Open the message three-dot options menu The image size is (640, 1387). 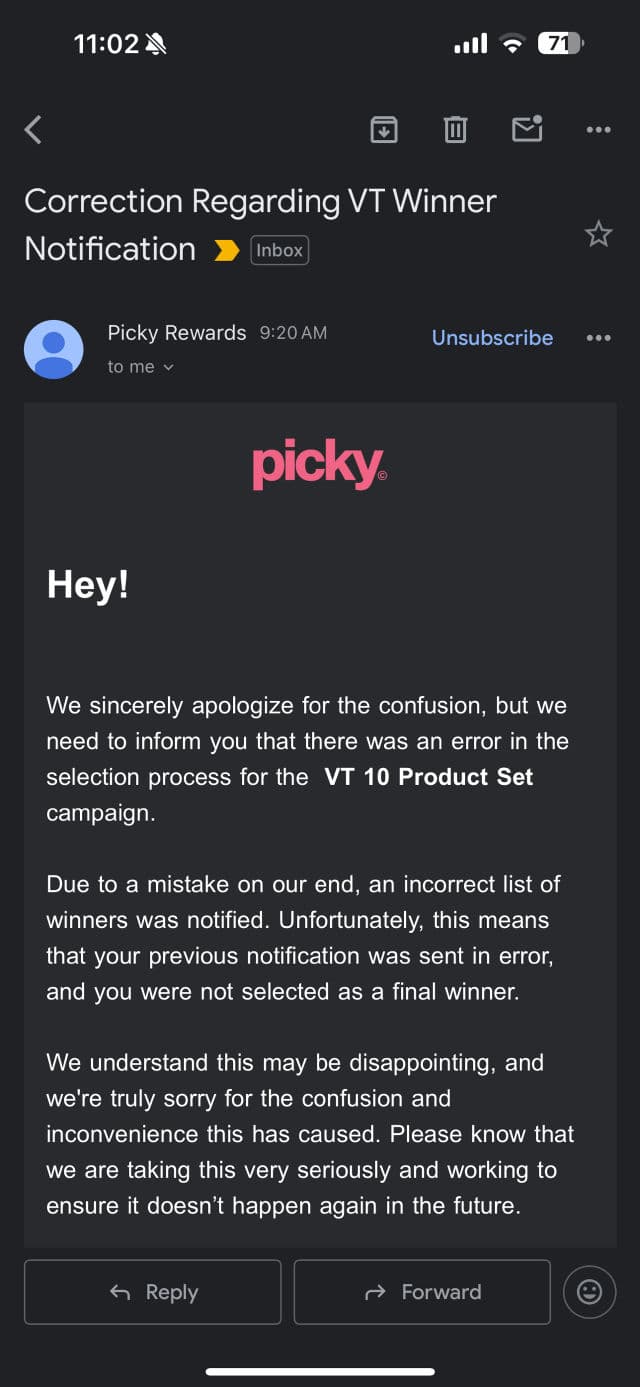(598, 338)
